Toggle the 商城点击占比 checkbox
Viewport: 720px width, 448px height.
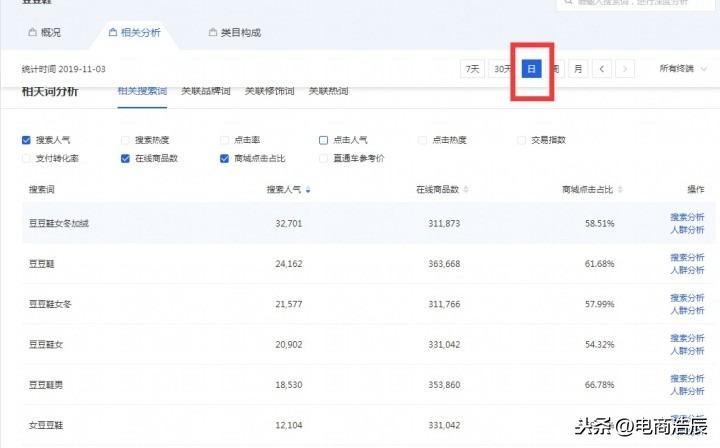point(224,158)
